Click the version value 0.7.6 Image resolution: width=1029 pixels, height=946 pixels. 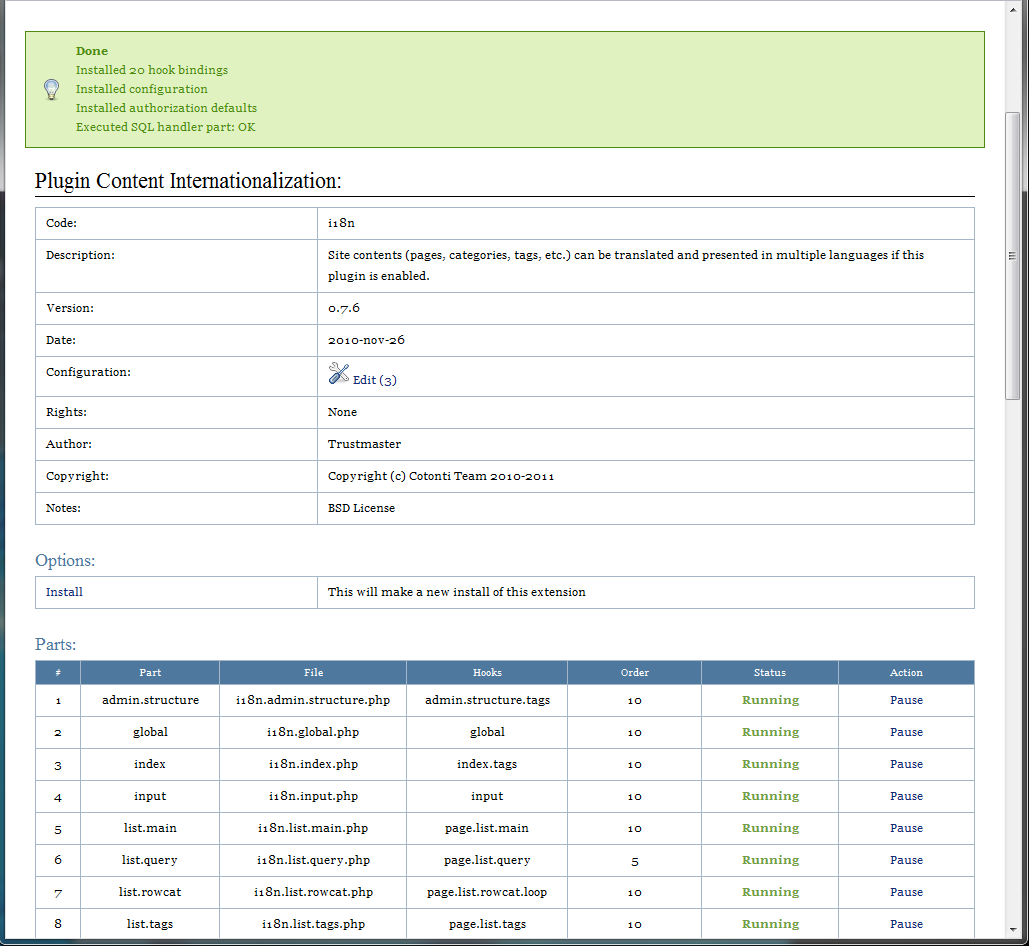point(344,308)
